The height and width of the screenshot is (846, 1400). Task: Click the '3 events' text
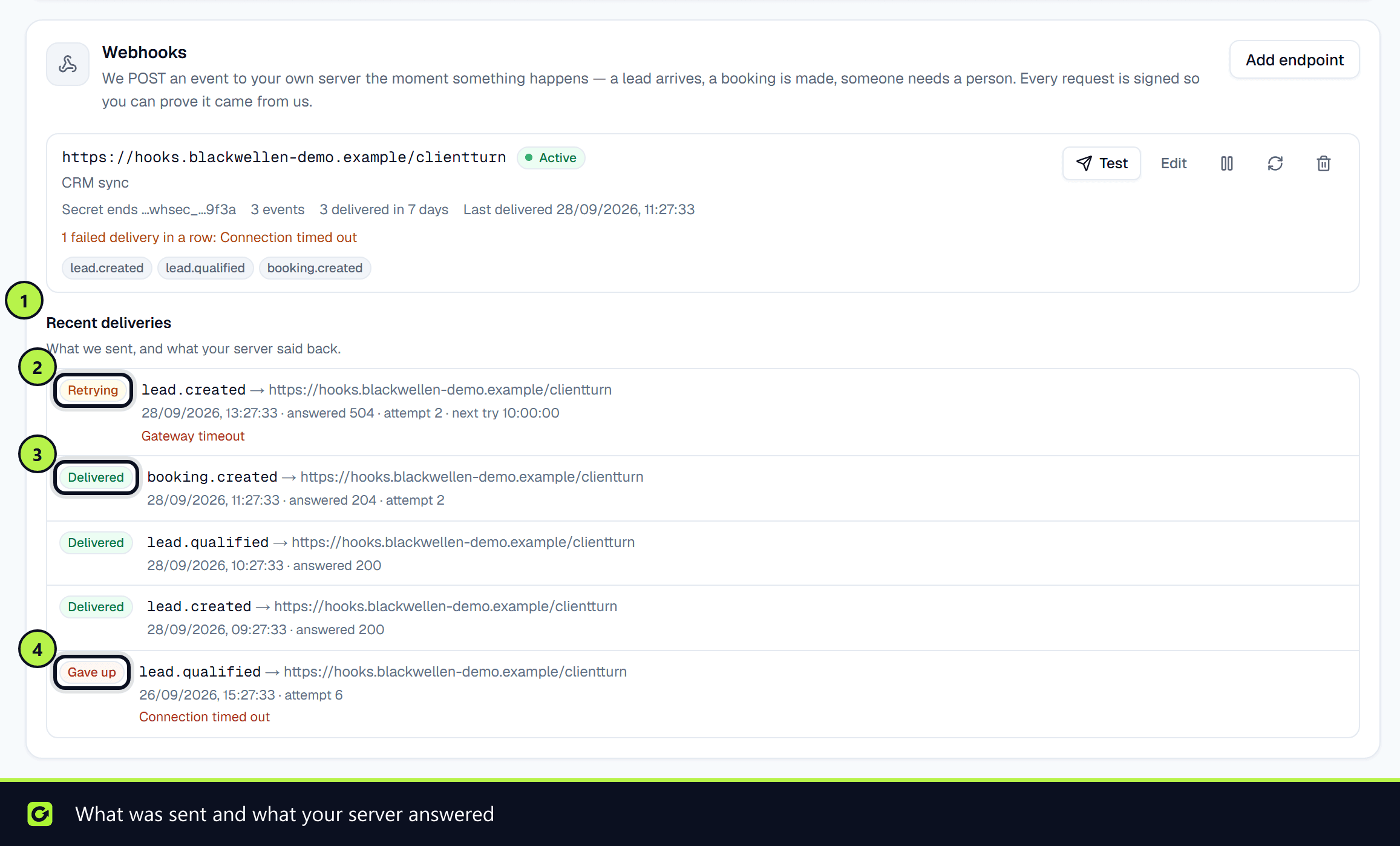pos(278,209)
